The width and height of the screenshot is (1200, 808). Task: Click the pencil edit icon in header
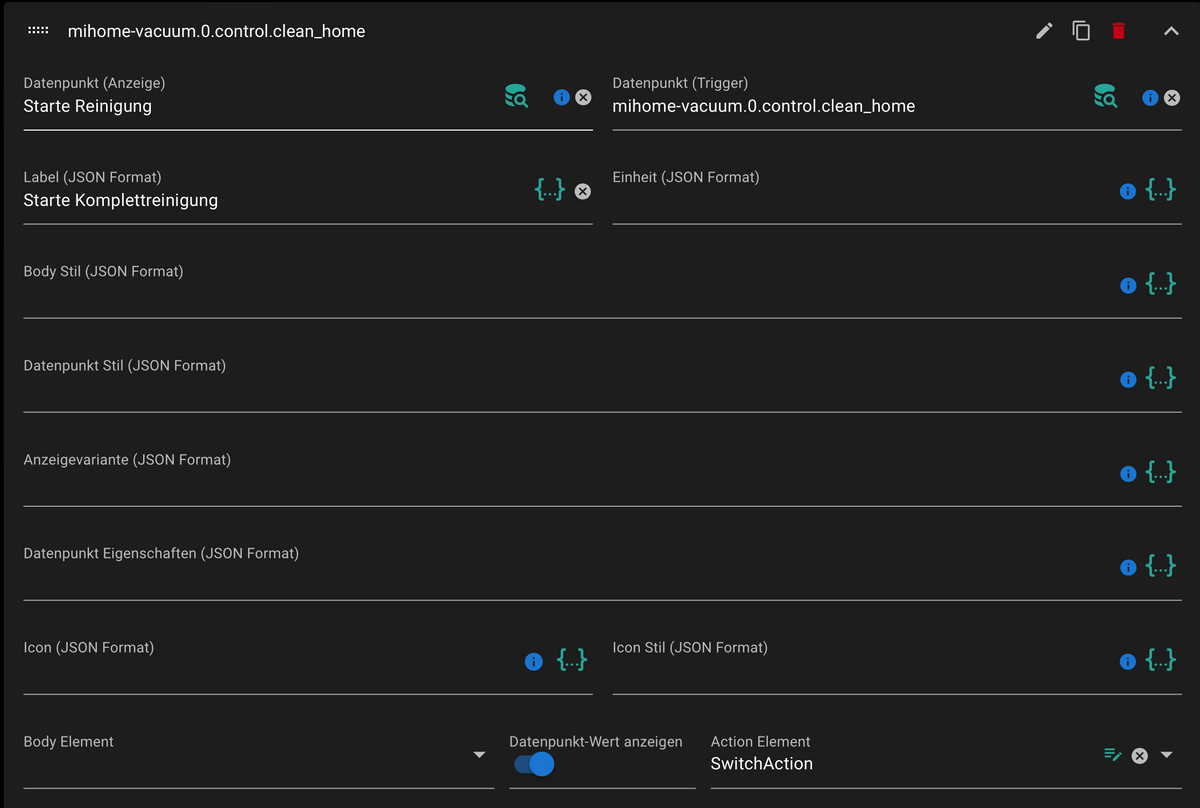pos(1044,31)
